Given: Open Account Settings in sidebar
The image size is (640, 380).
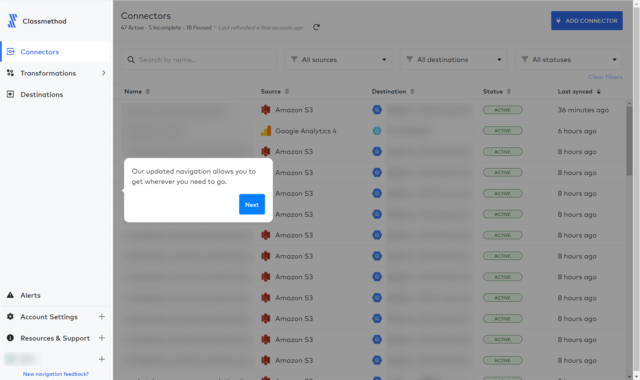Looking at the screenshot, I should (x=49, y=317).
